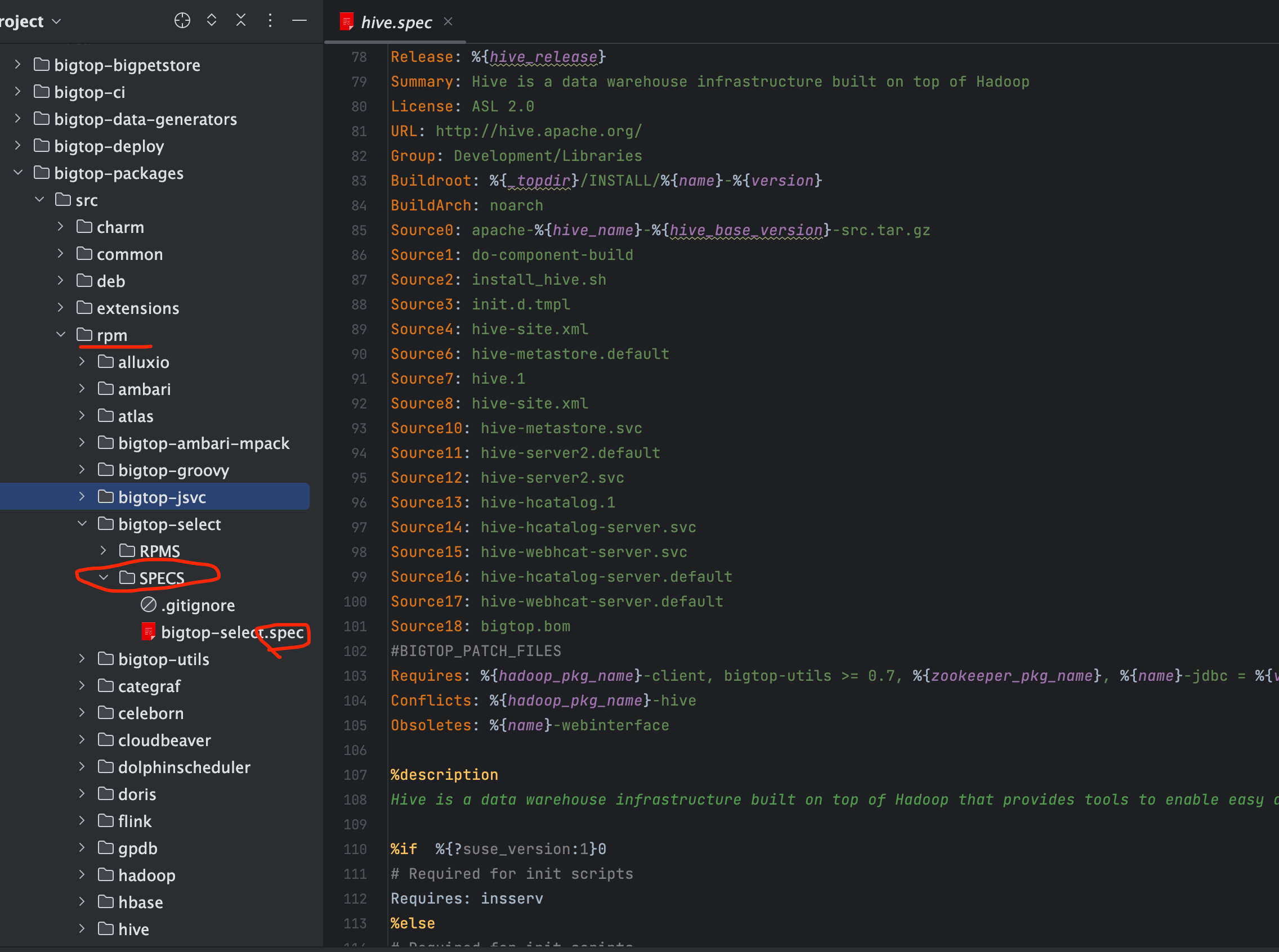Viewport: 1279px width, 952px height.
Task: Click the bigtop-jsvc folder icon
Action: (x=105, y=496)
